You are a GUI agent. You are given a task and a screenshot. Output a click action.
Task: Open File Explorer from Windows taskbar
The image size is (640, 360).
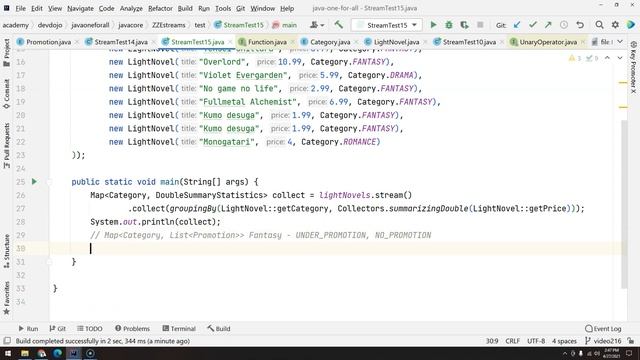pos(25,353)
